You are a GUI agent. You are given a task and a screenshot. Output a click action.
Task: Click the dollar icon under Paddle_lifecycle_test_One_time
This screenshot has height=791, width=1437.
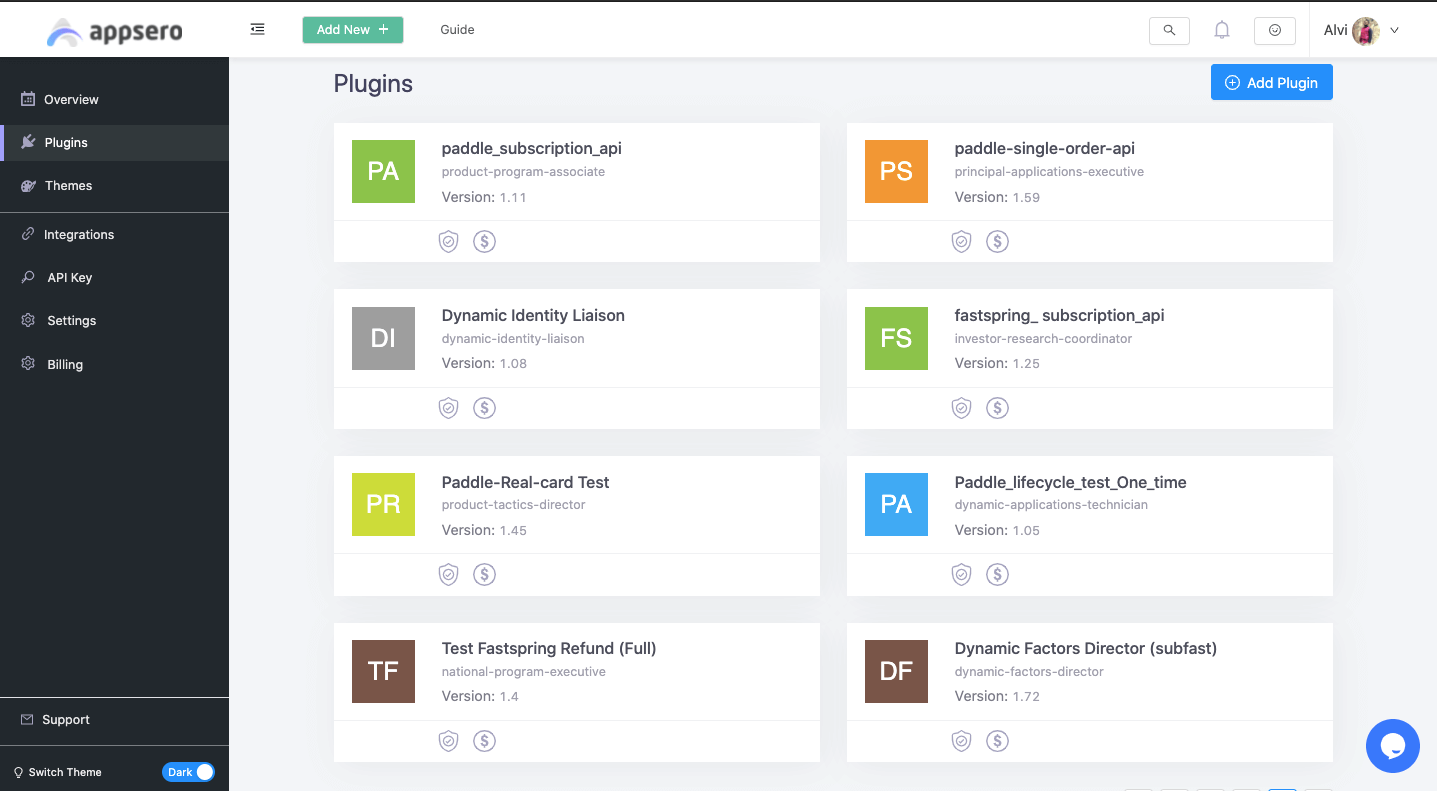tap(998, 575)
